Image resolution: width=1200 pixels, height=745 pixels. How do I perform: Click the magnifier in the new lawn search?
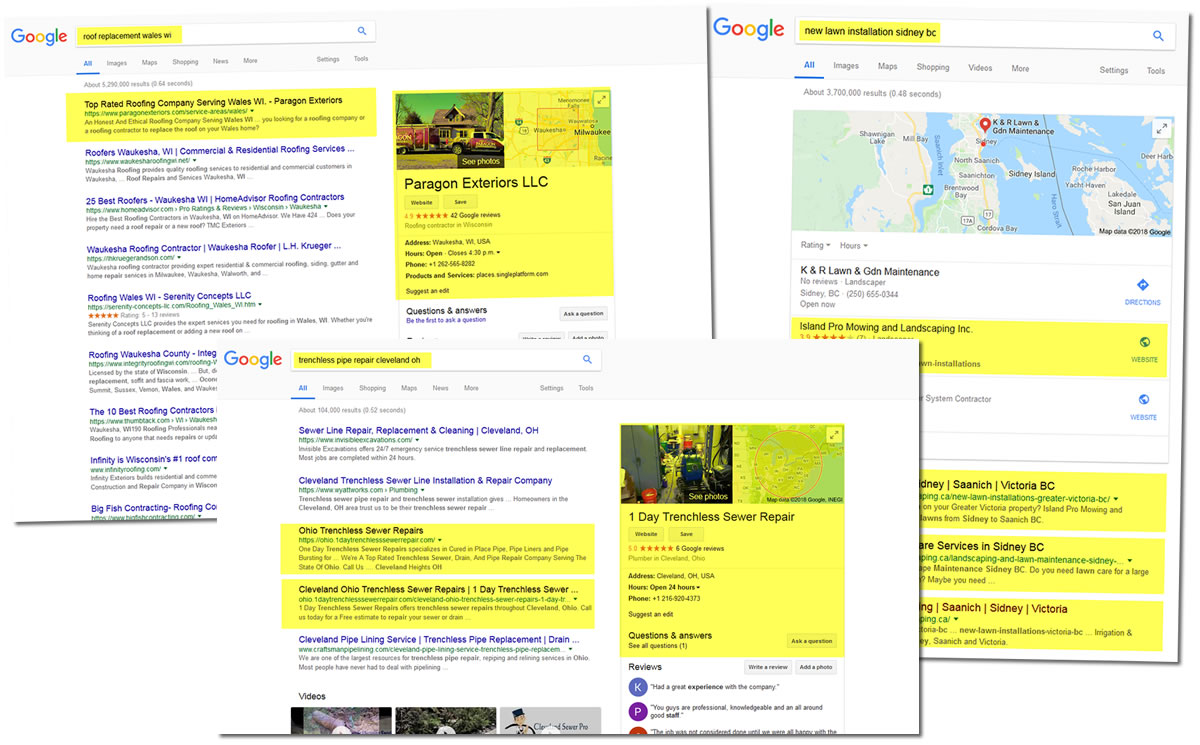(x=1158, y=36)
